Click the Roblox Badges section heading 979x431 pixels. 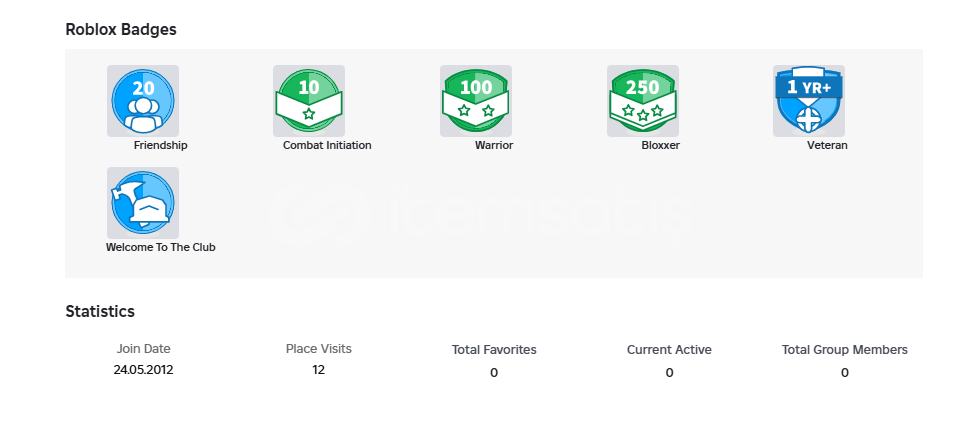pos(121,29)
